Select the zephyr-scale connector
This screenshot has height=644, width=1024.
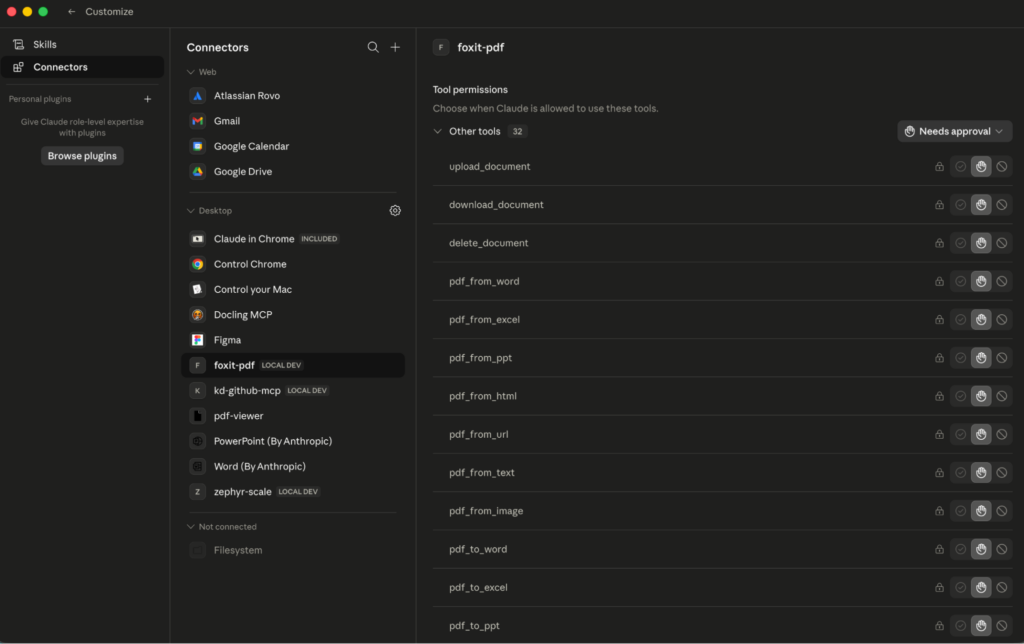click(x=293, y=492)
